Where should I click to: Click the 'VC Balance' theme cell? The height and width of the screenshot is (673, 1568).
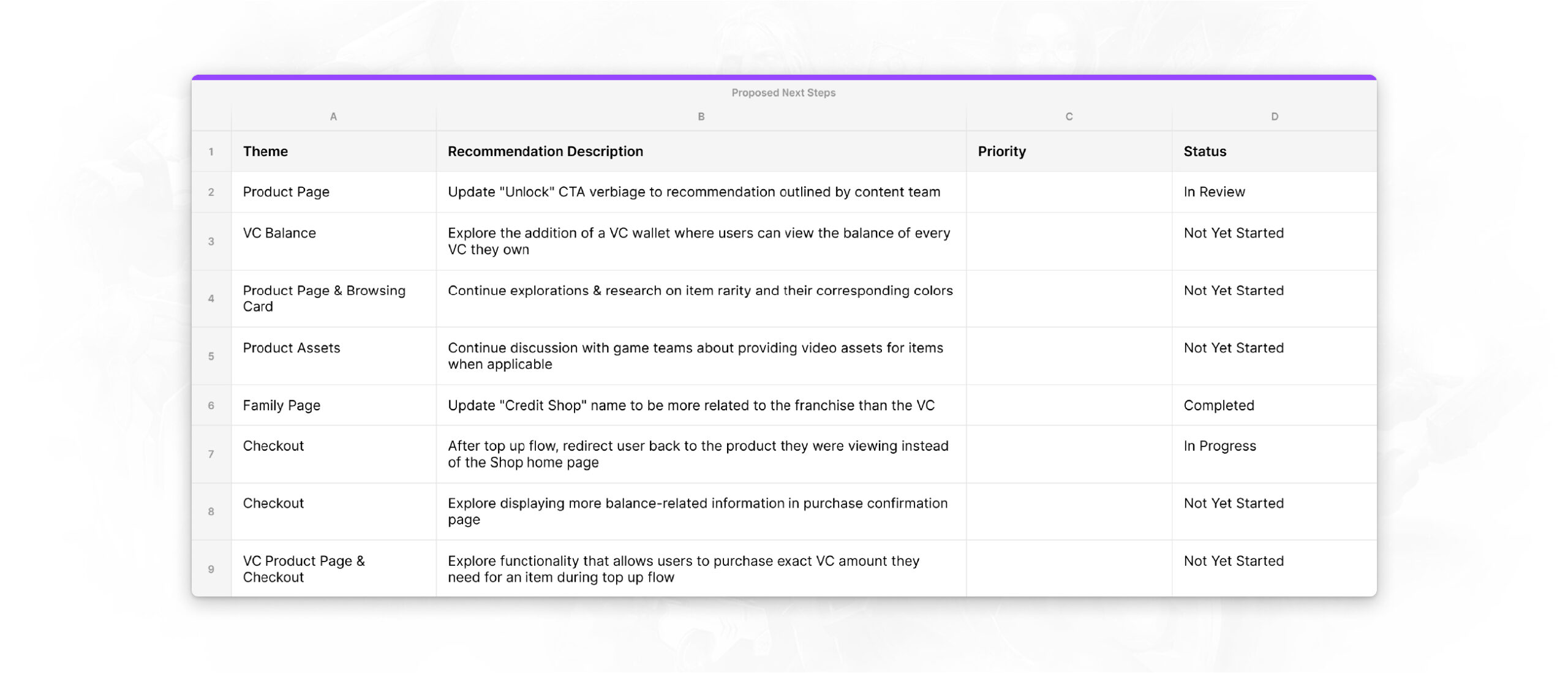pyautogui.click(x=333, y=241)
